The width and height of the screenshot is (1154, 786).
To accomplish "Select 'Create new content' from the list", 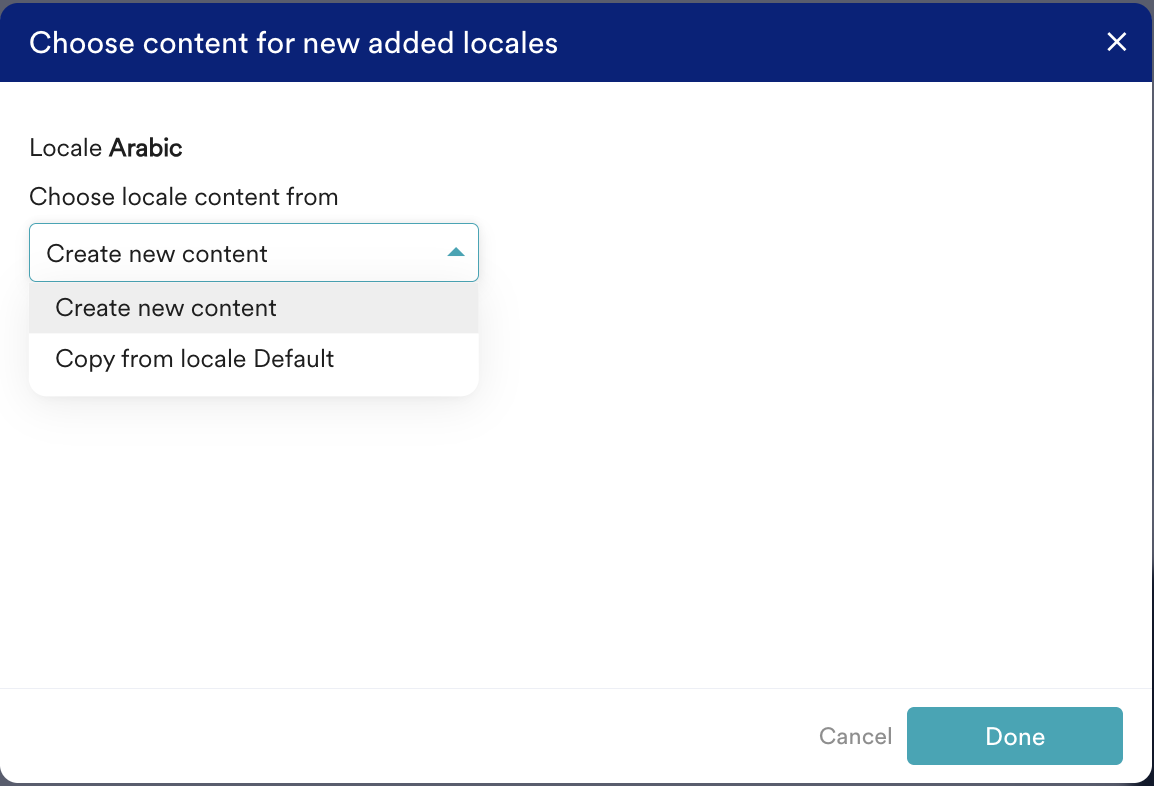I will [166, 308].
